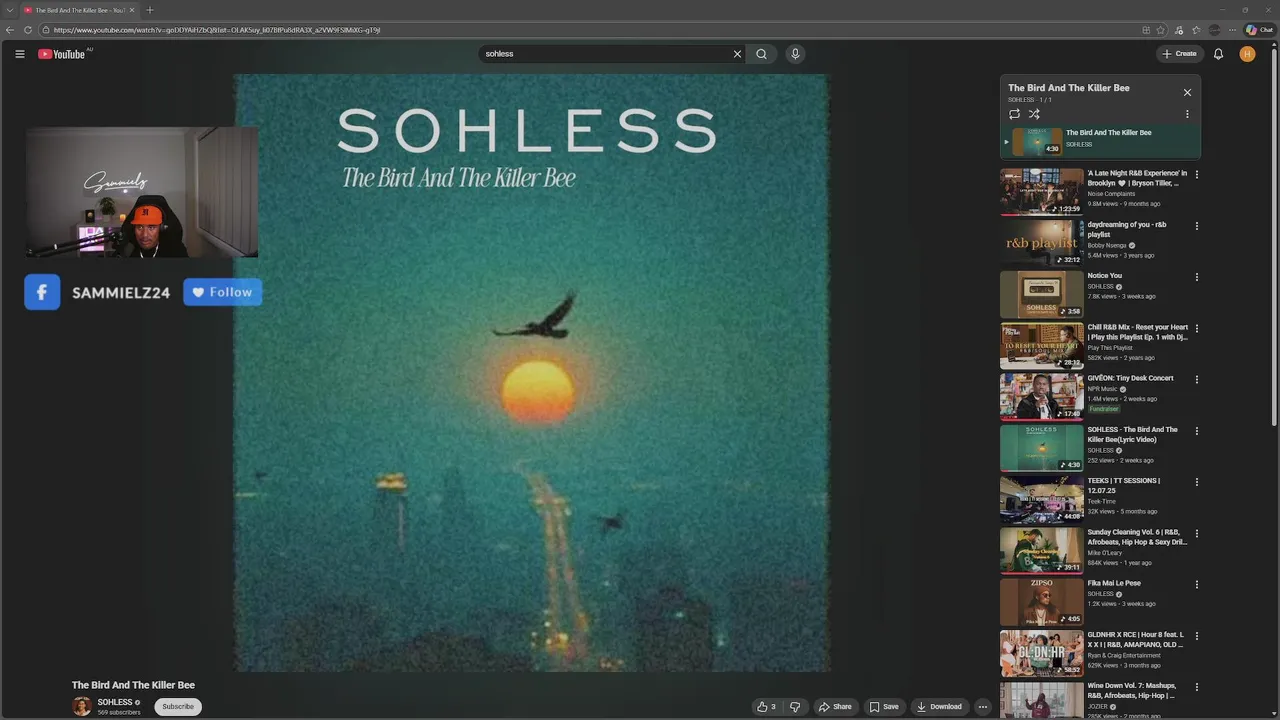Select current playlist item 'The Bird And The Killer Bee'
Viewport: 1280px width, 720px height.
[1100, 142]
